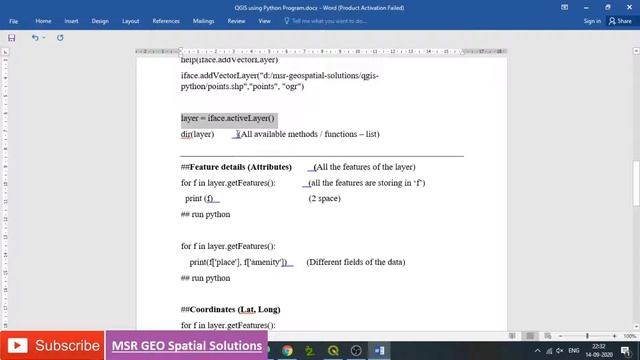Click the YouTube Subscribe button
Screen dimensions: 640x360
[52, 345]
